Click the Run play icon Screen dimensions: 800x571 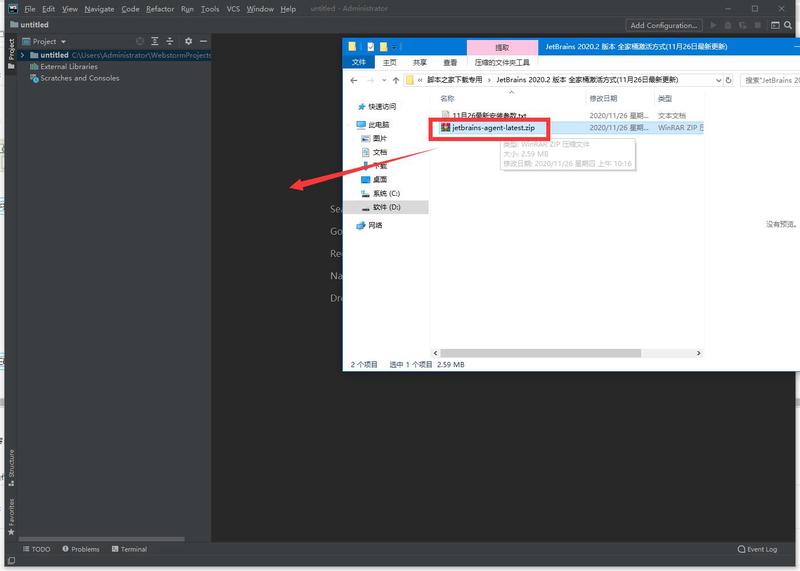(x=713, y=25)
